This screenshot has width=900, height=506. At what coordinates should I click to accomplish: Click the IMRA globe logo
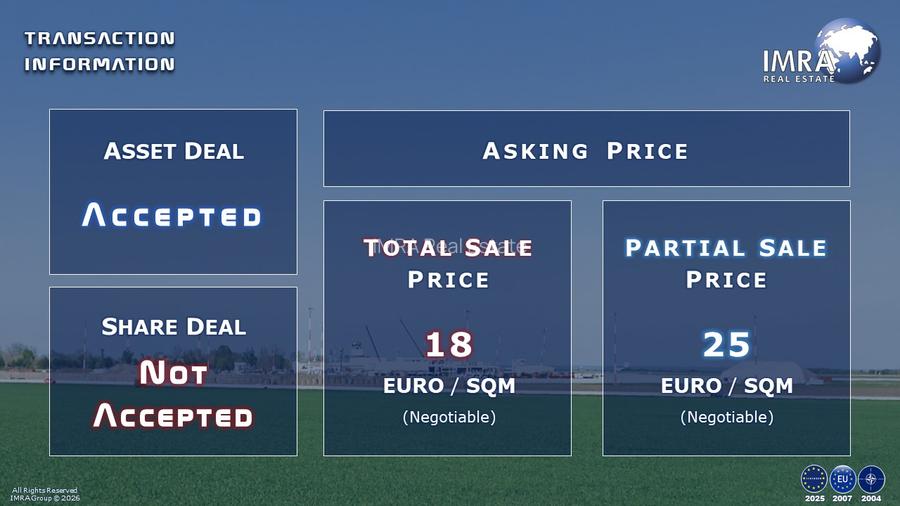click(x=849, y=50)
